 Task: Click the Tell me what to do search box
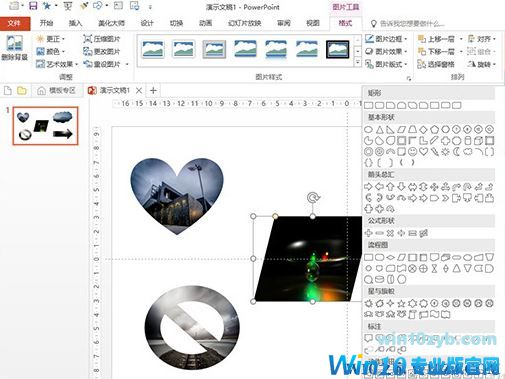click(408, 24)
